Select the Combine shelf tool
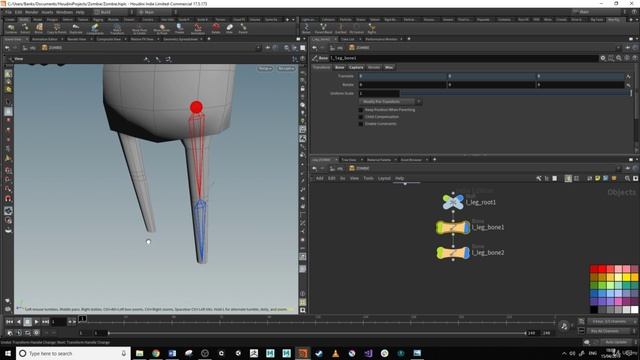This screenshot has width=640, height=360. [x=11, y=29]
